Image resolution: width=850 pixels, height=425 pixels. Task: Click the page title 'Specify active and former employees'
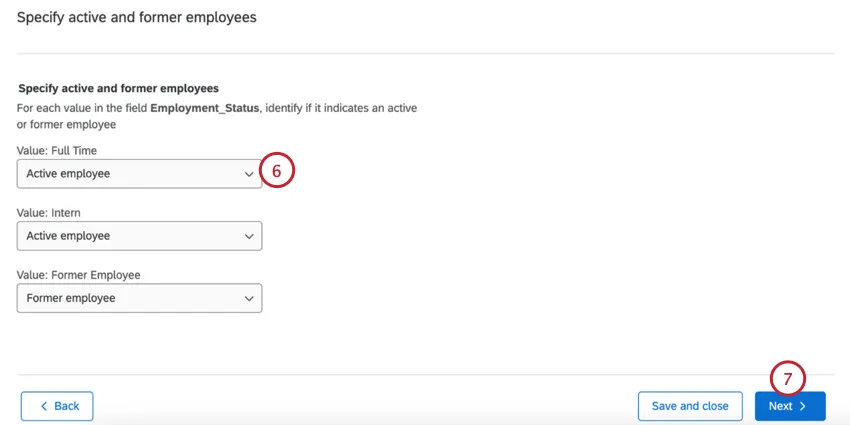(x=137, y=17)
